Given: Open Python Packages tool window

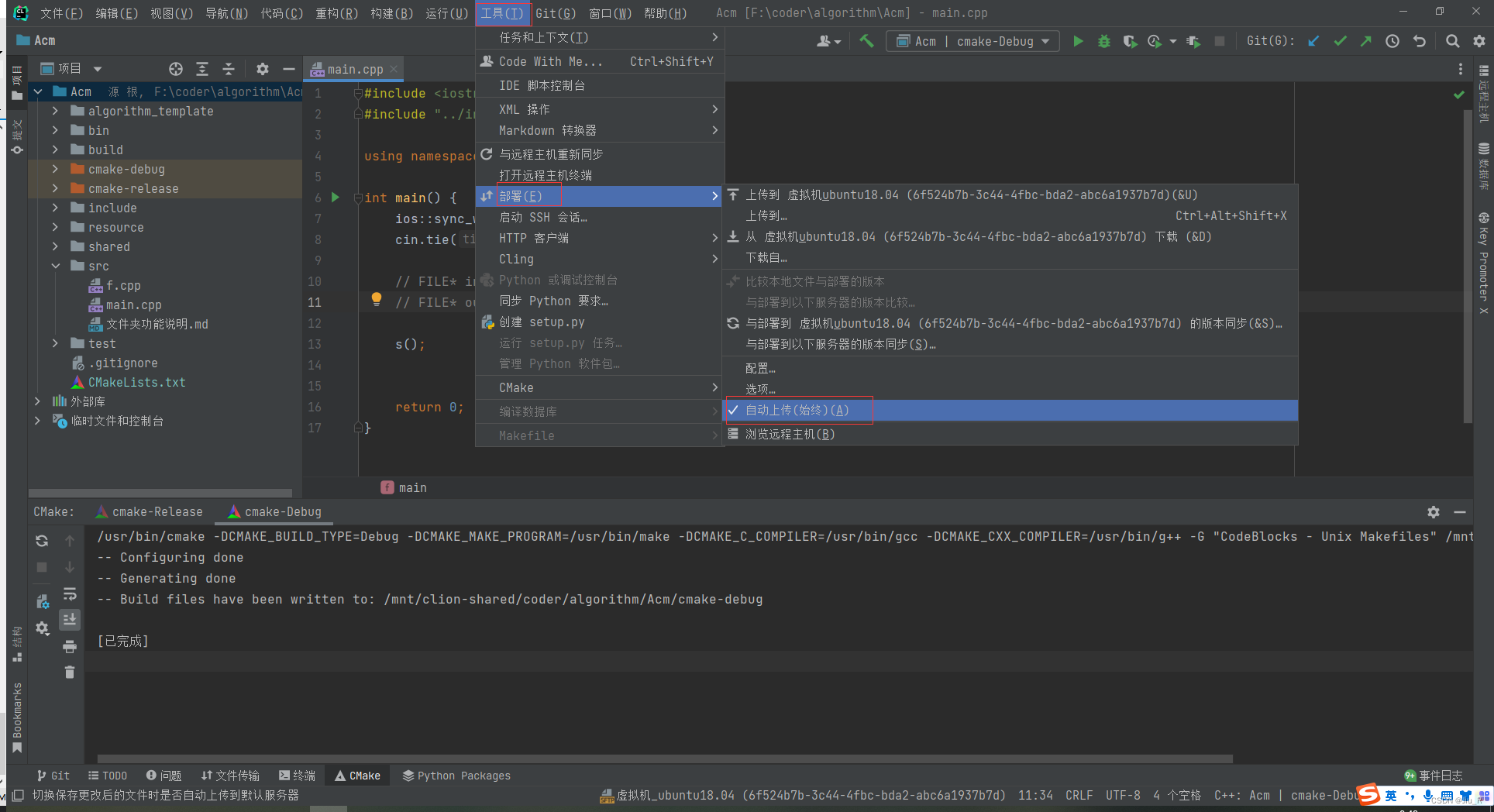Looking at the screenshot, I should click(456, 776).
